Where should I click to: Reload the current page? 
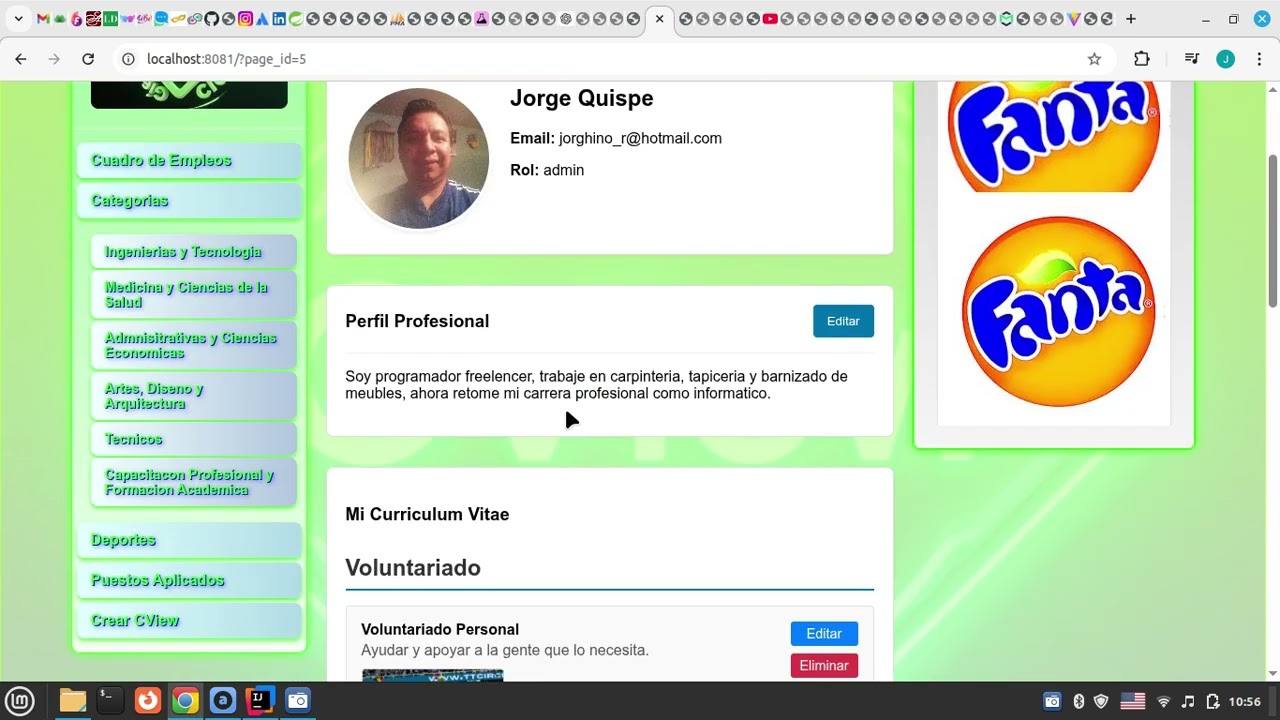[x=88, y=59]
